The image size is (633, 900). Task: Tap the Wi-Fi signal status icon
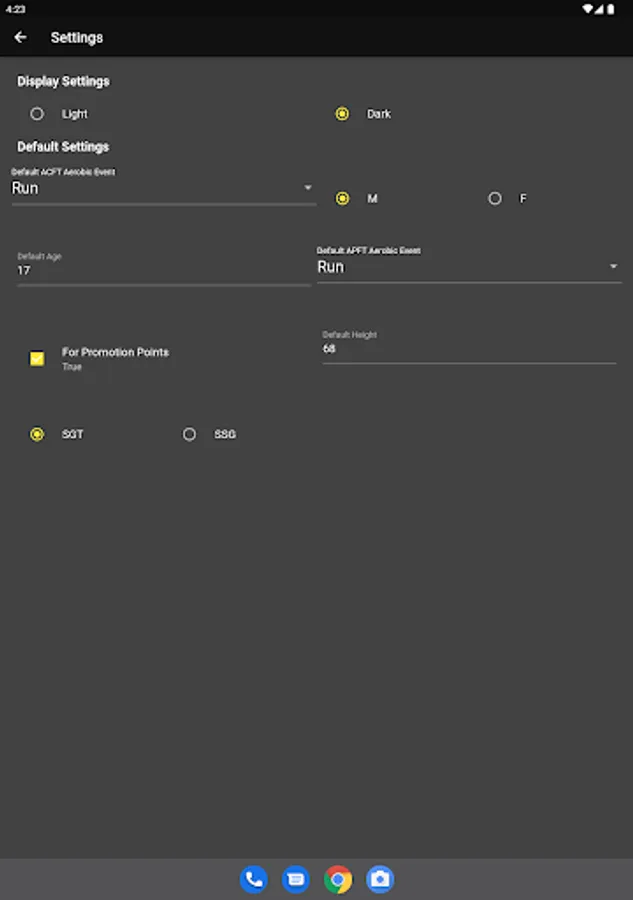(588, 8)
